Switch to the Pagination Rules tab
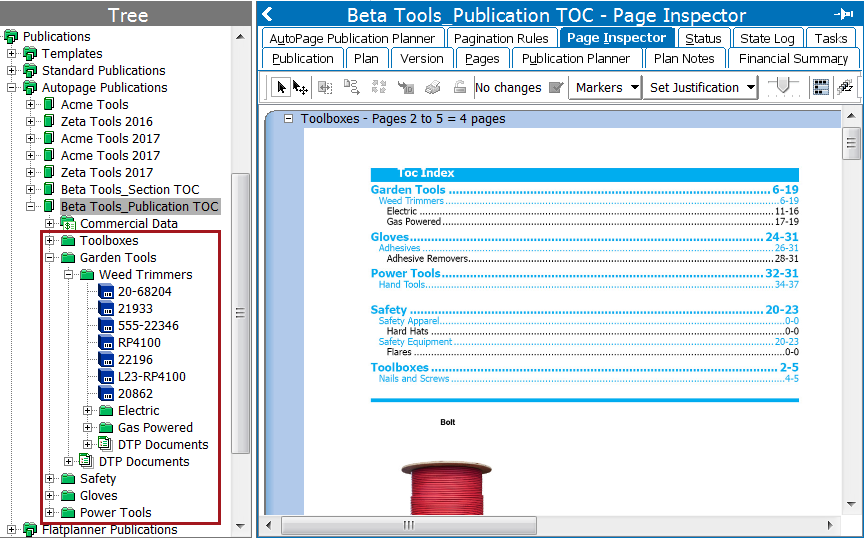864x540 pixels. click(x=500, y=38)
